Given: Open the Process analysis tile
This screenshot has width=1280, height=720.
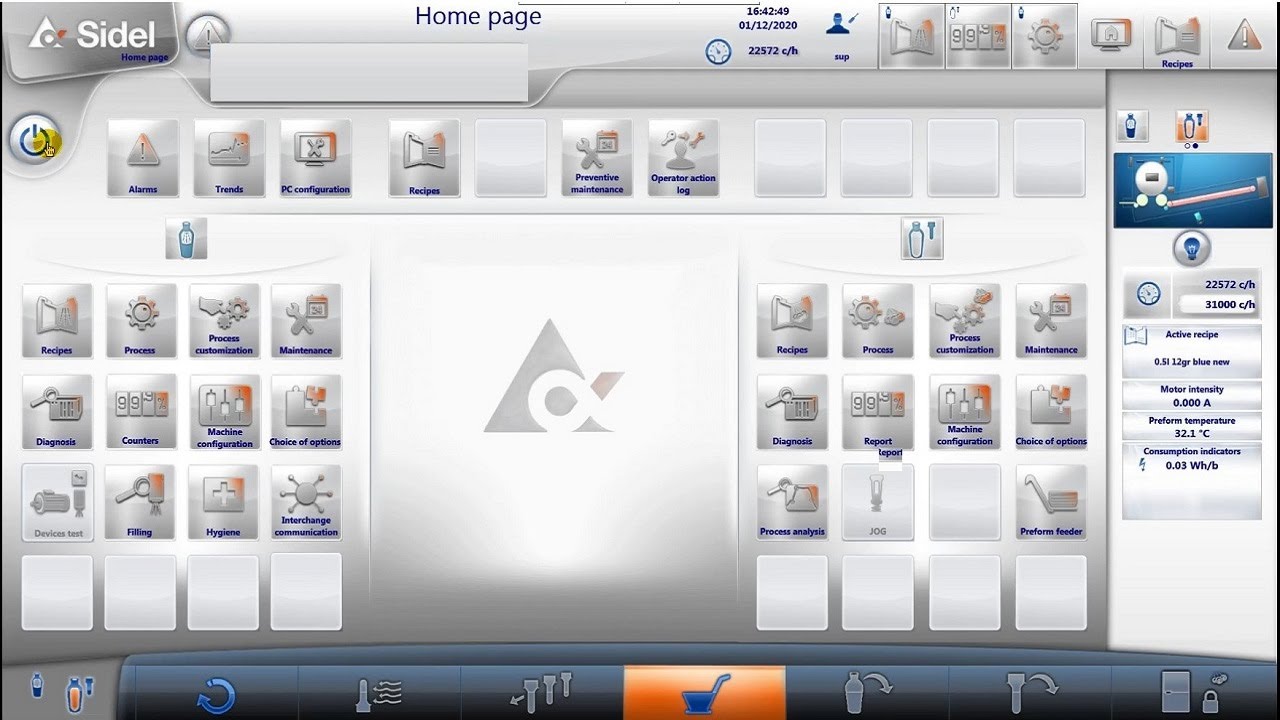Looking at the screenshot, I should 792,503.
